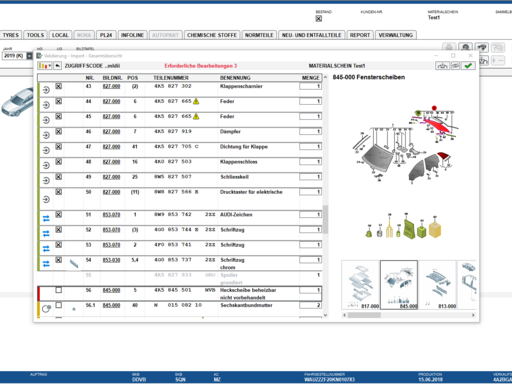Check the box for row 56 Heckscheibe beheizbar
The image size is (512, 384).
59,290
